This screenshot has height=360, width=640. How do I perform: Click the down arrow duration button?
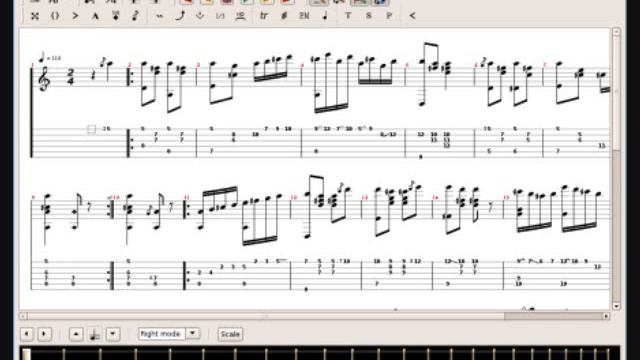pos(113,334)
